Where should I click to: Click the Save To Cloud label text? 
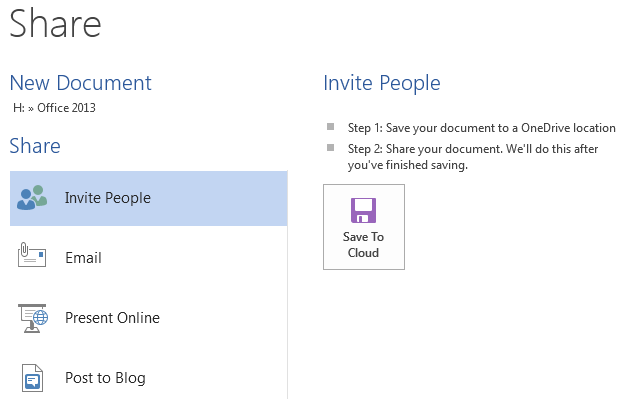coord(363,245)
